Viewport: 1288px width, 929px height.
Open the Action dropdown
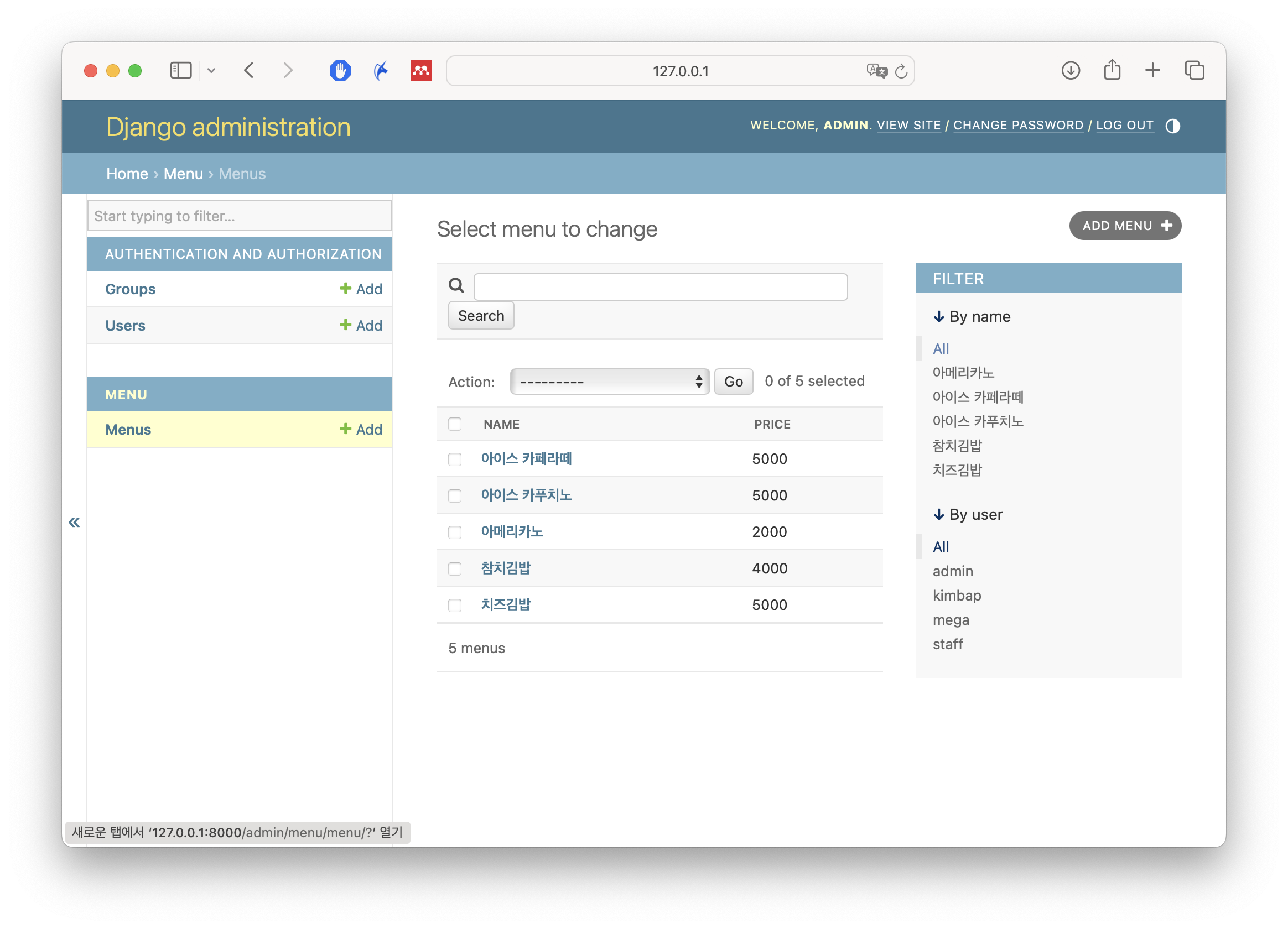[609, 382]
